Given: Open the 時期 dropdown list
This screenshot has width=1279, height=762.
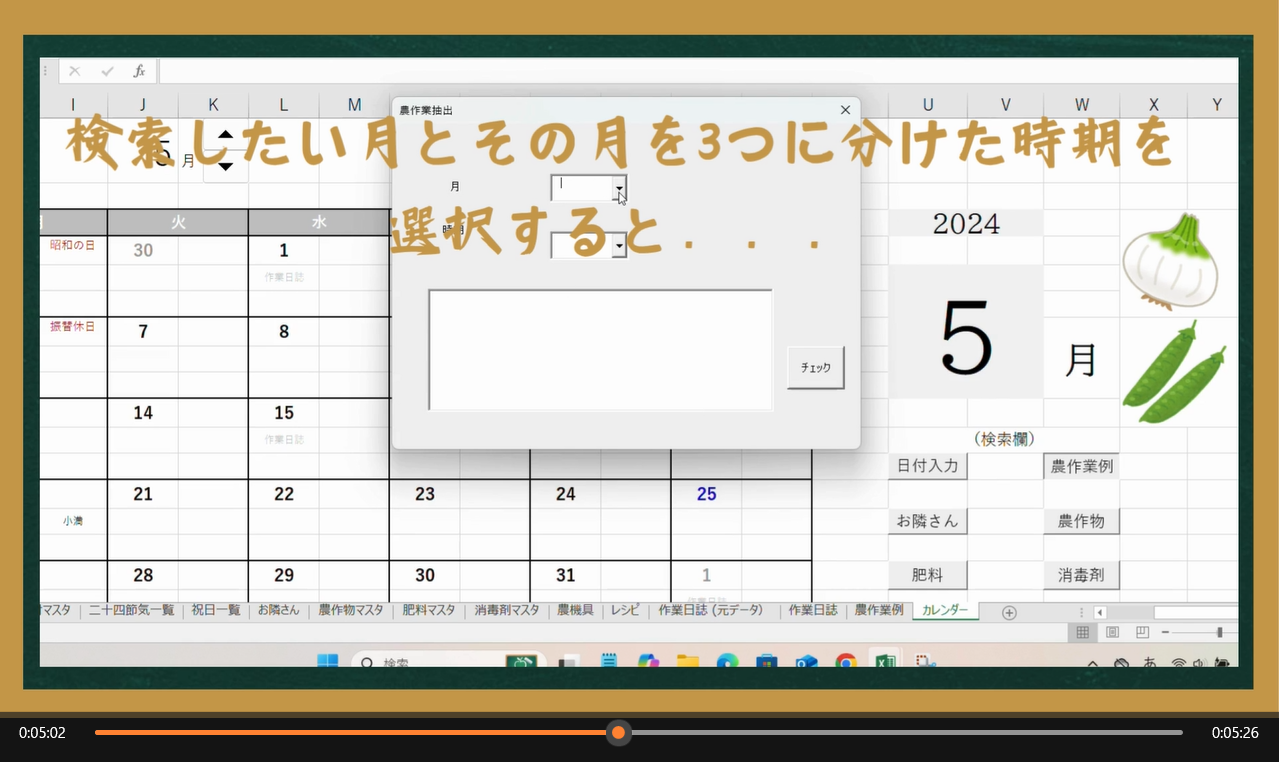Looking at the screenshot, I should click(619, 245).
